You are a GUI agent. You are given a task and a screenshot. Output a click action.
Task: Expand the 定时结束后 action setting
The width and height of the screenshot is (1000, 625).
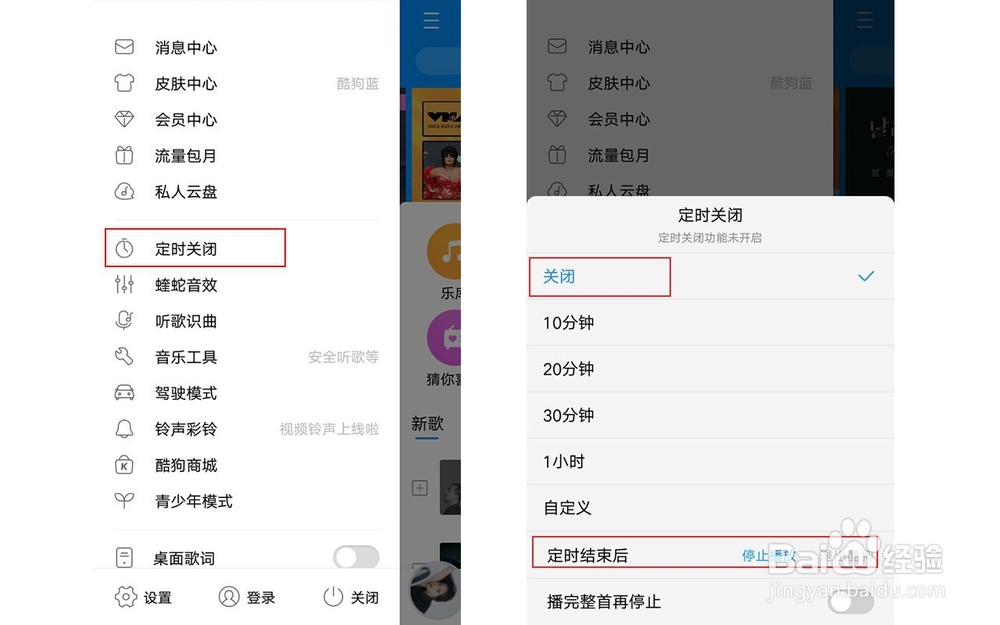click(710, 555)
